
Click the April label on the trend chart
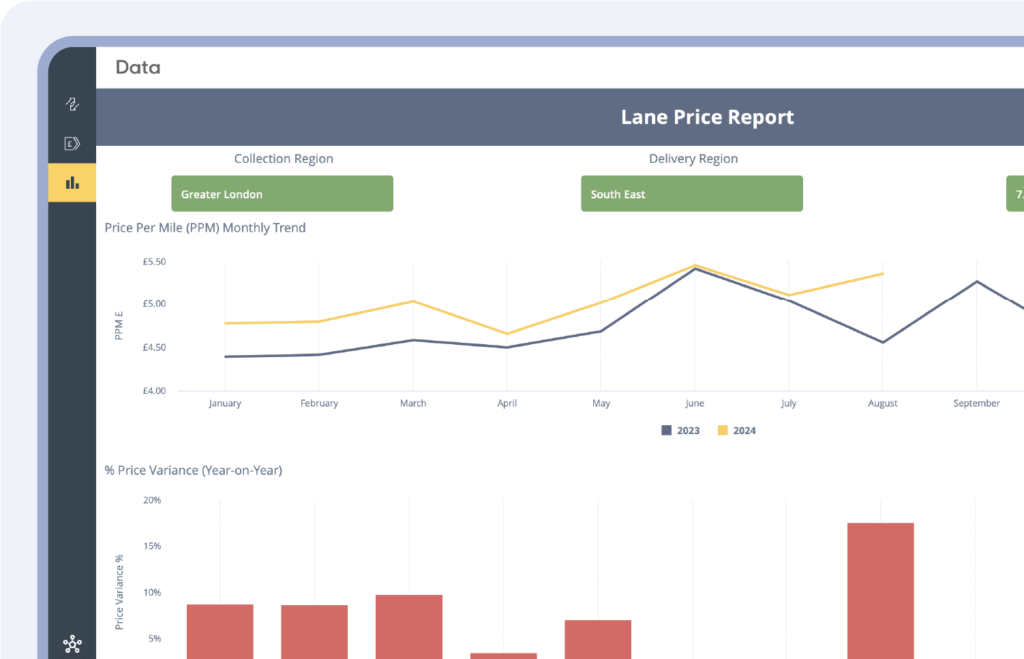click(507, 403)
